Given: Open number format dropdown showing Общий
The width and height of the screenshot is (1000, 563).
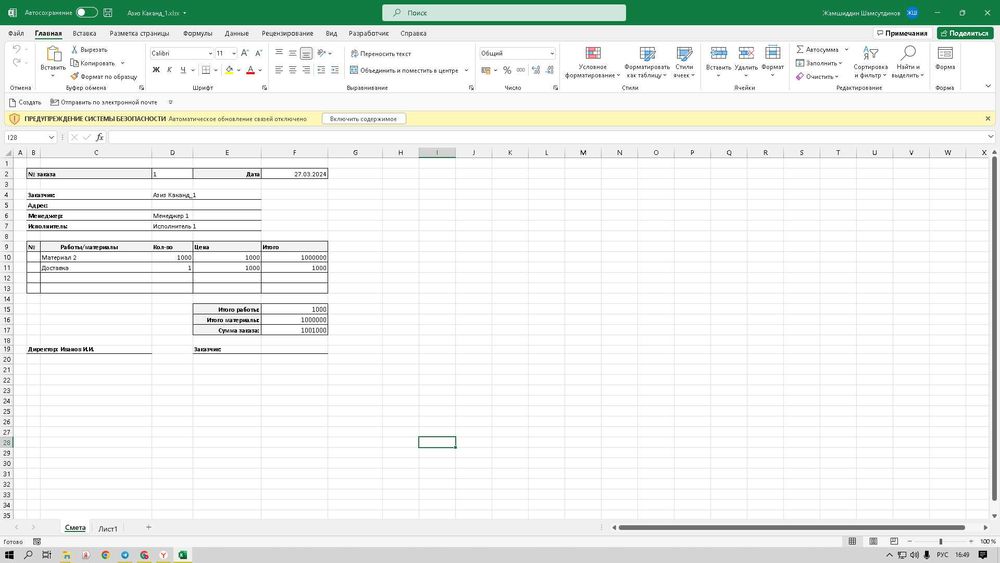Looking at the screenshot, I should point(552,54).
